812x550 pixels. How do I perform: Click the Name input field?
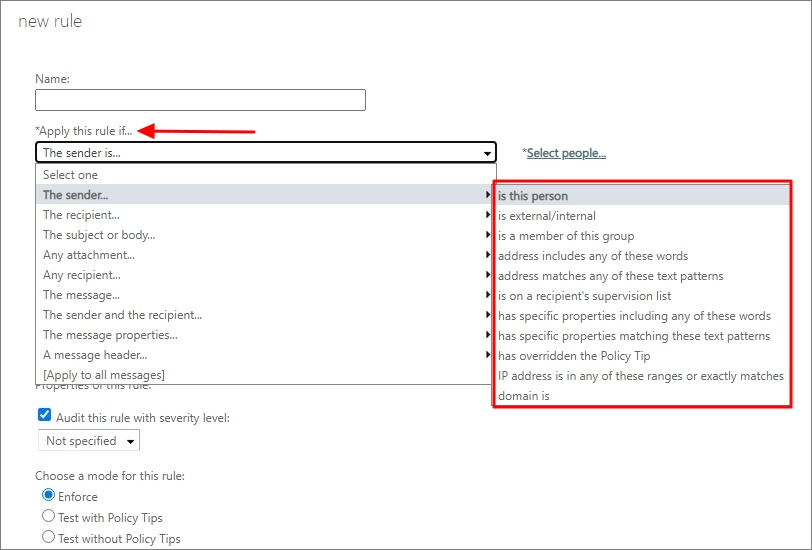point(200,100)
